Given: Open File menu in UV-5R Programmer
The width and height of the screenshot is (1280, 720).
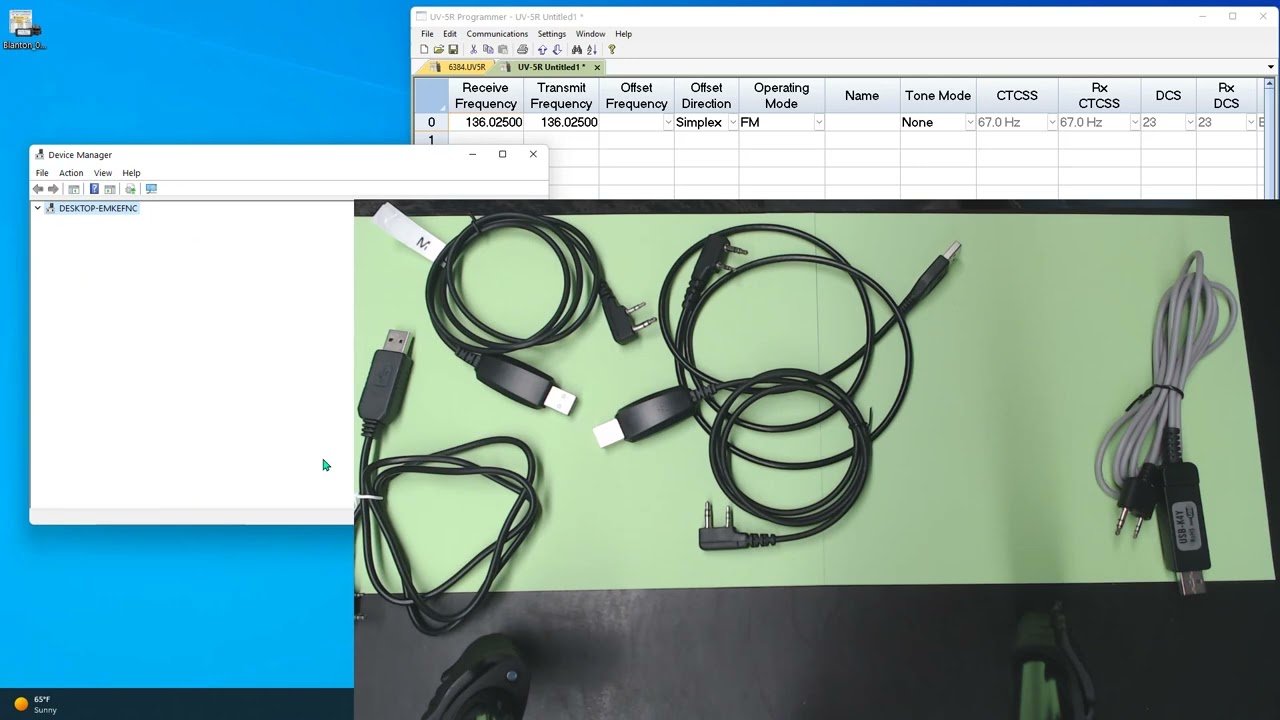Looking at the screenshot, I should pyautogui.click(x=427, y=34).
